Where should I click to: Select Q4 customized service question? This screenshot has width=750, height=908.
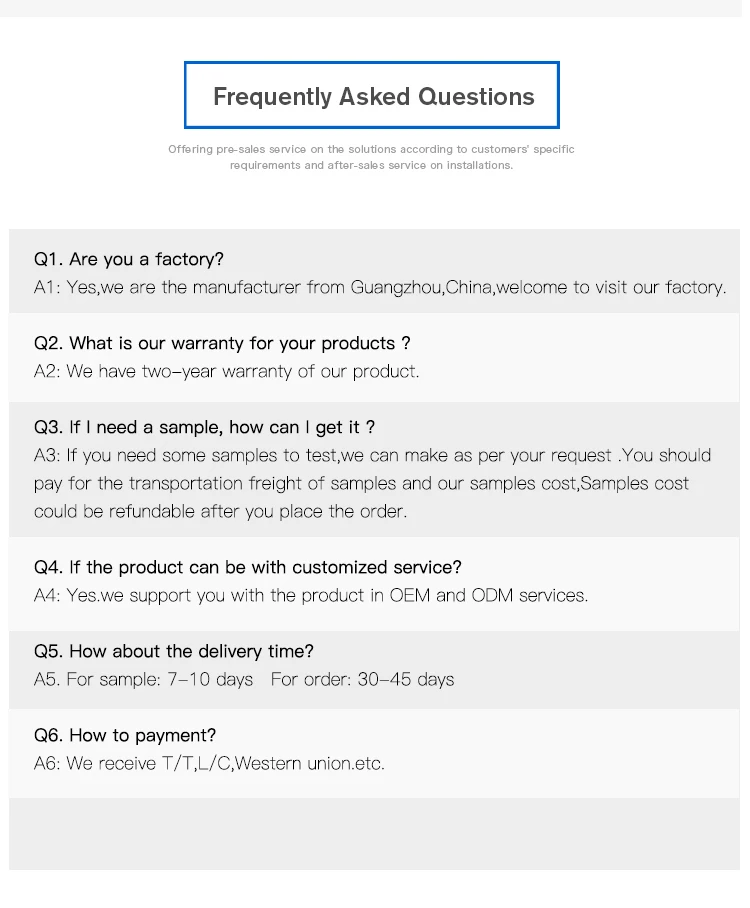[x=248, y=567]
